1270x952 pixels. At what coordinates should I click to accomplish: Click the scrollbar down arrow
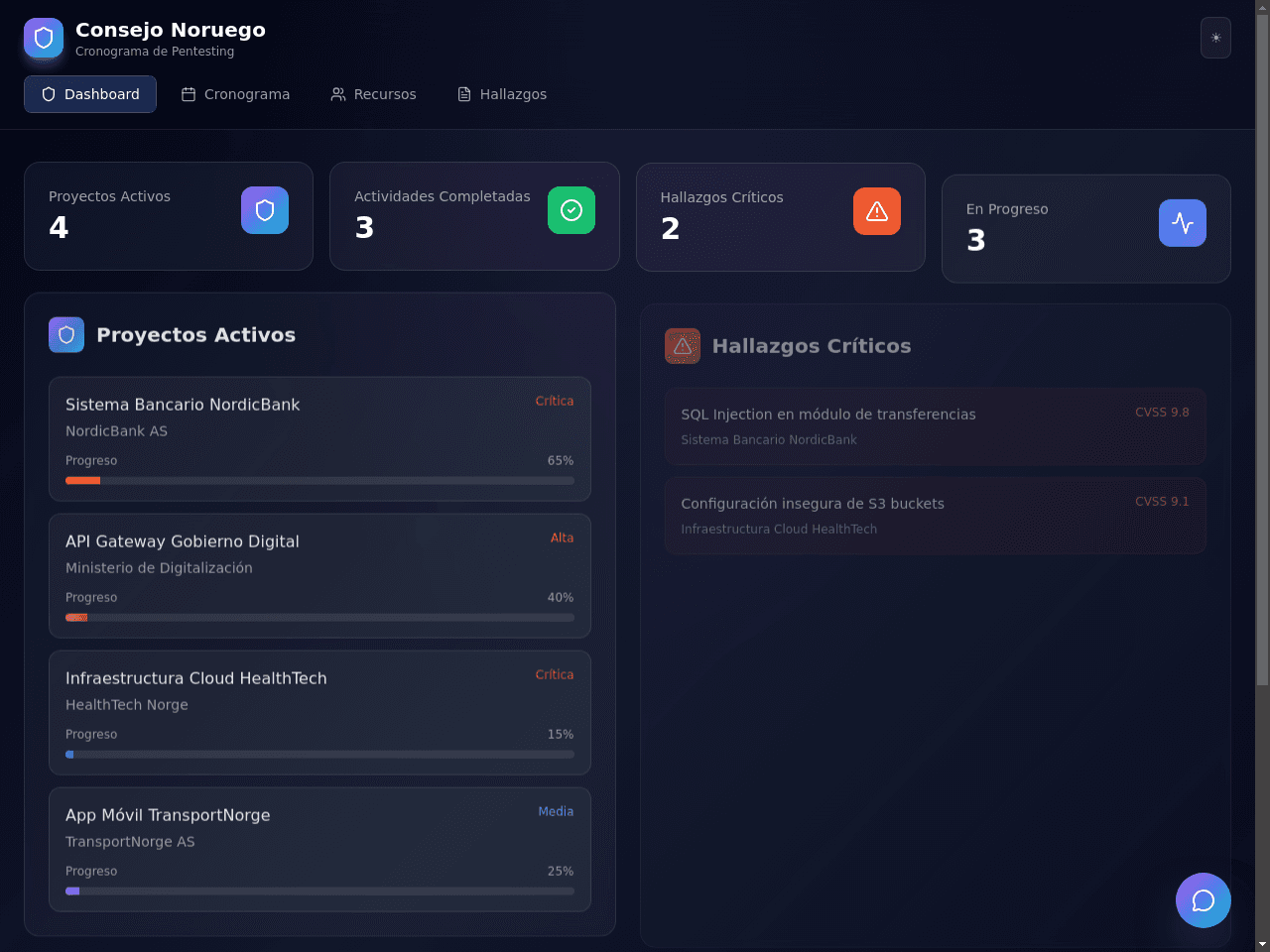[1262, 944]
